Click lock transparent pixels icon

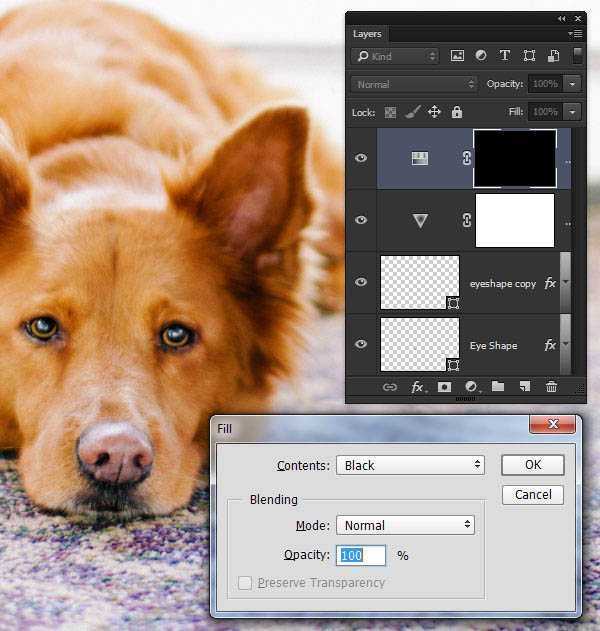click(391, 113)
